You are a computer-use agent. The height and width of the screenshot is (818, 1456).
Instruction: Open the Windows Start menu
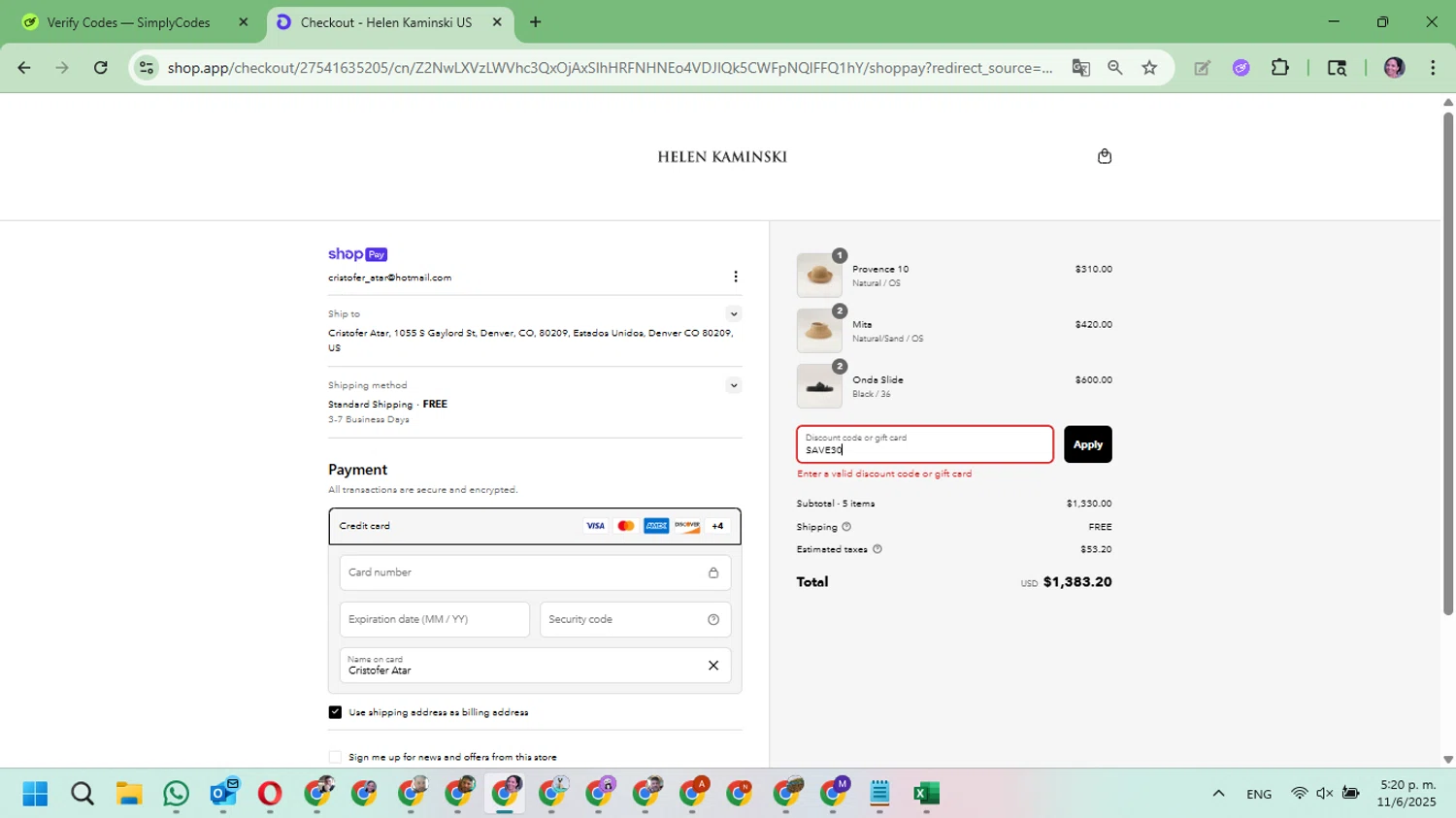pyautogui.click(x=35, y=794)
